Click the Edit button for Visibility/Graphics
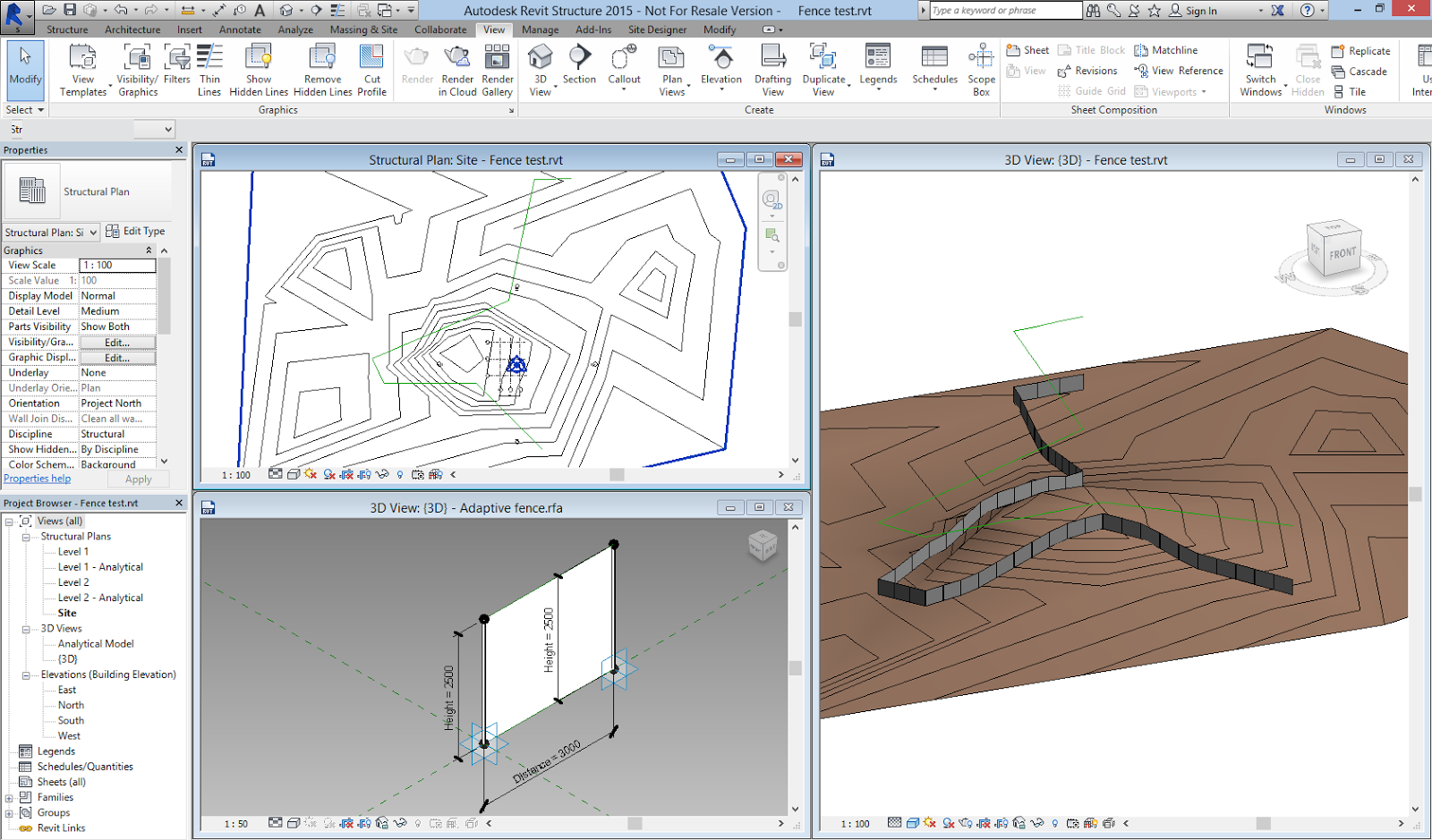 coord(117,342)
